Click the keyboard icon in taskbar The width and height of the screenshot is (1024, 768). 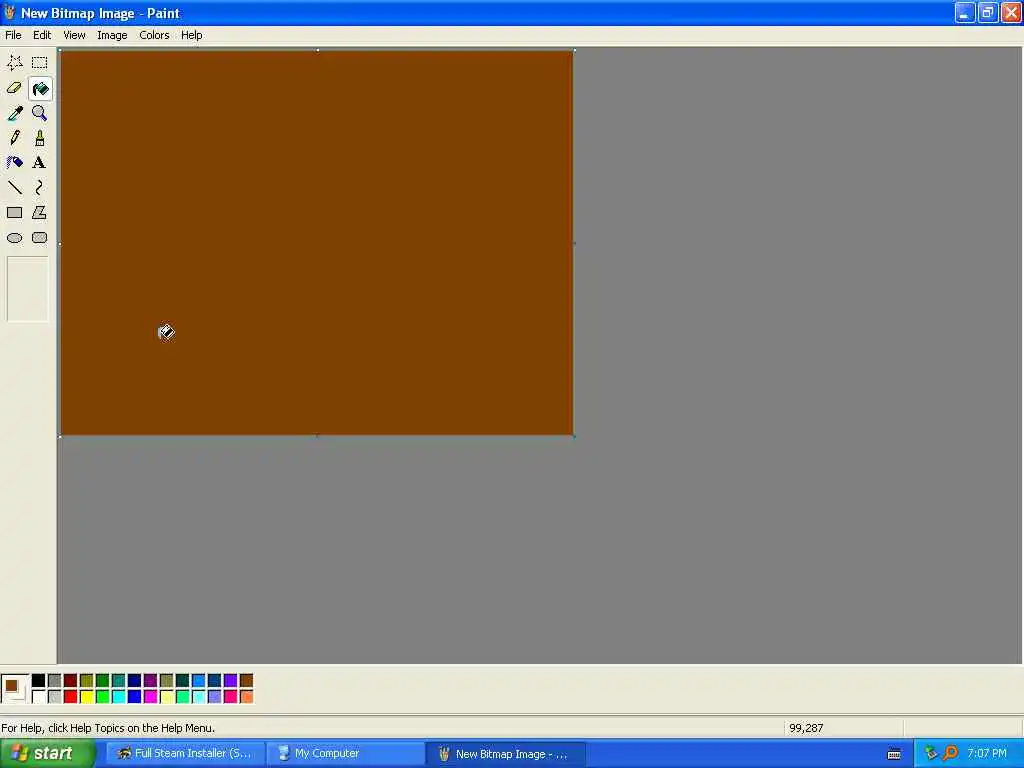click(894, 754)
